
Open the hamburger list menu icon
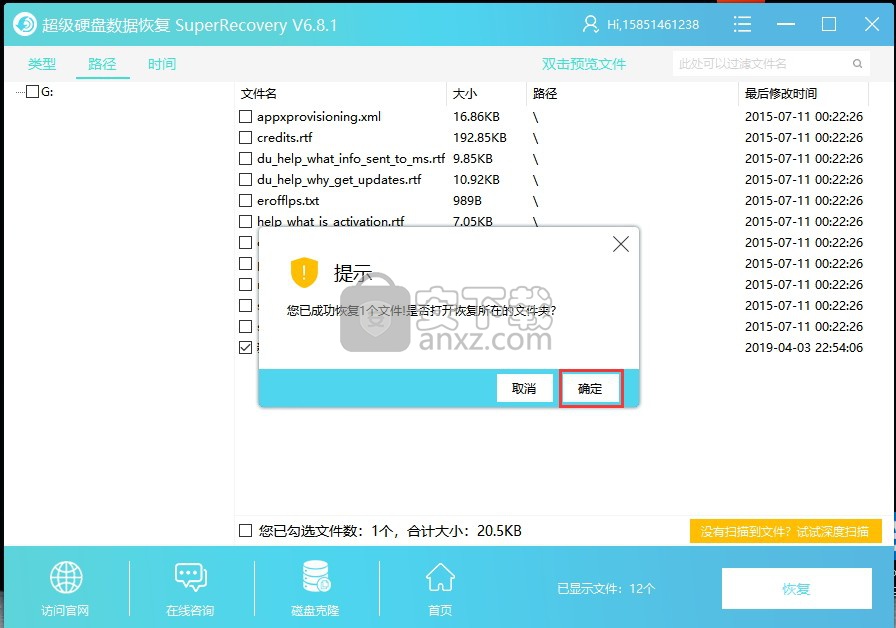coord(742,24)
